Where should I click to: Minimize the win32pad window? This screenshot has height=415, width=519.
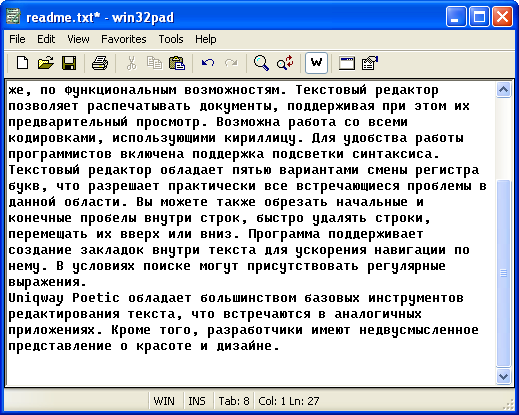[x=456, y=17]
